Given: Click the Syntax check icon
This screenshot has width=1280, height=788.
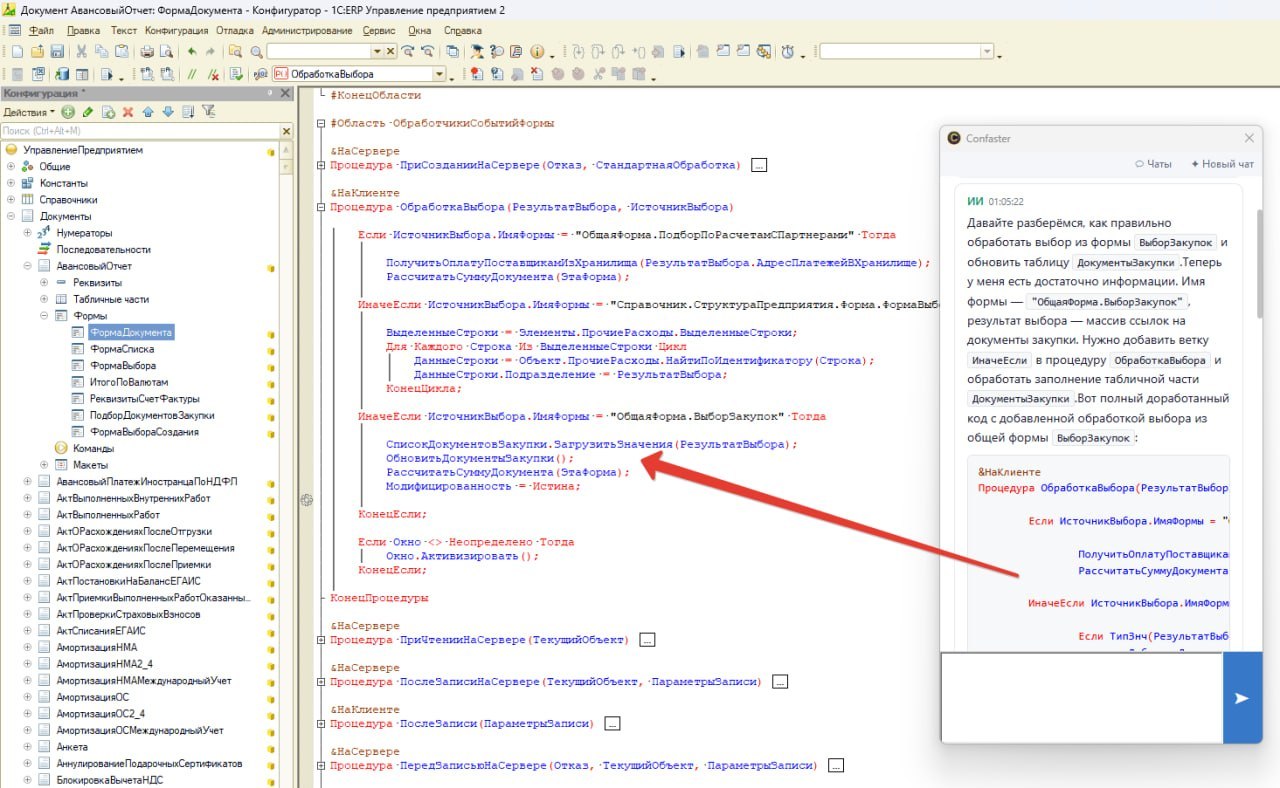Looking at the screenshot, I should point(236,74).
